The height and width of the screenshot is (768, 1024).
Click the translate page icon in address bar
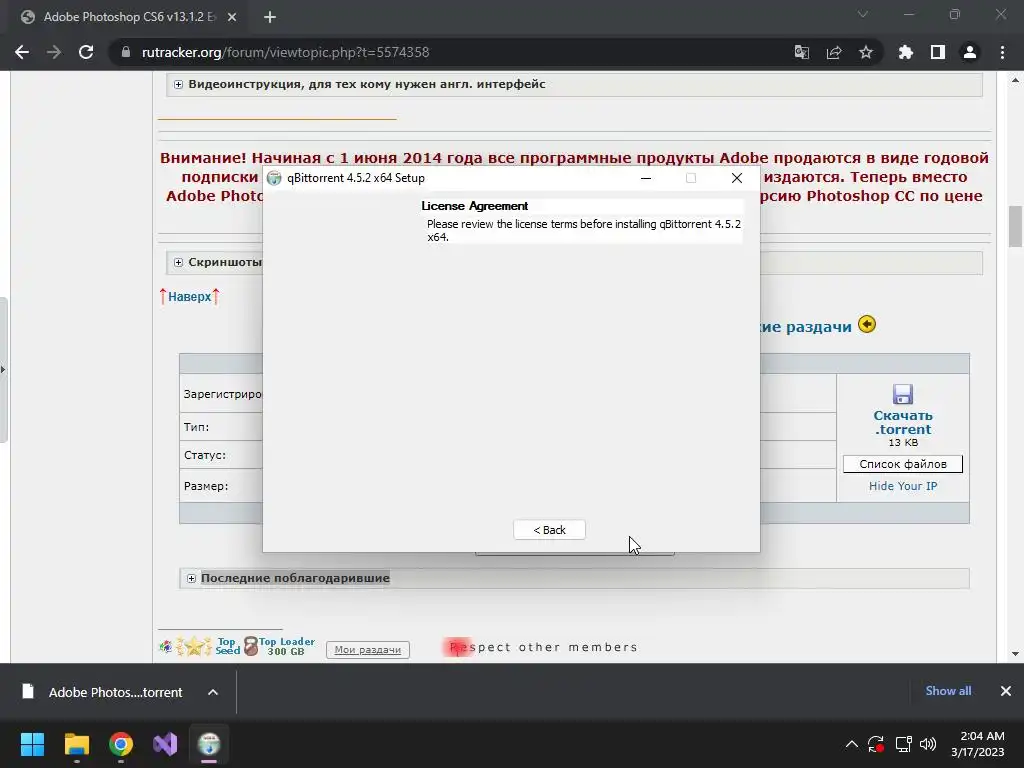(801, 52)
